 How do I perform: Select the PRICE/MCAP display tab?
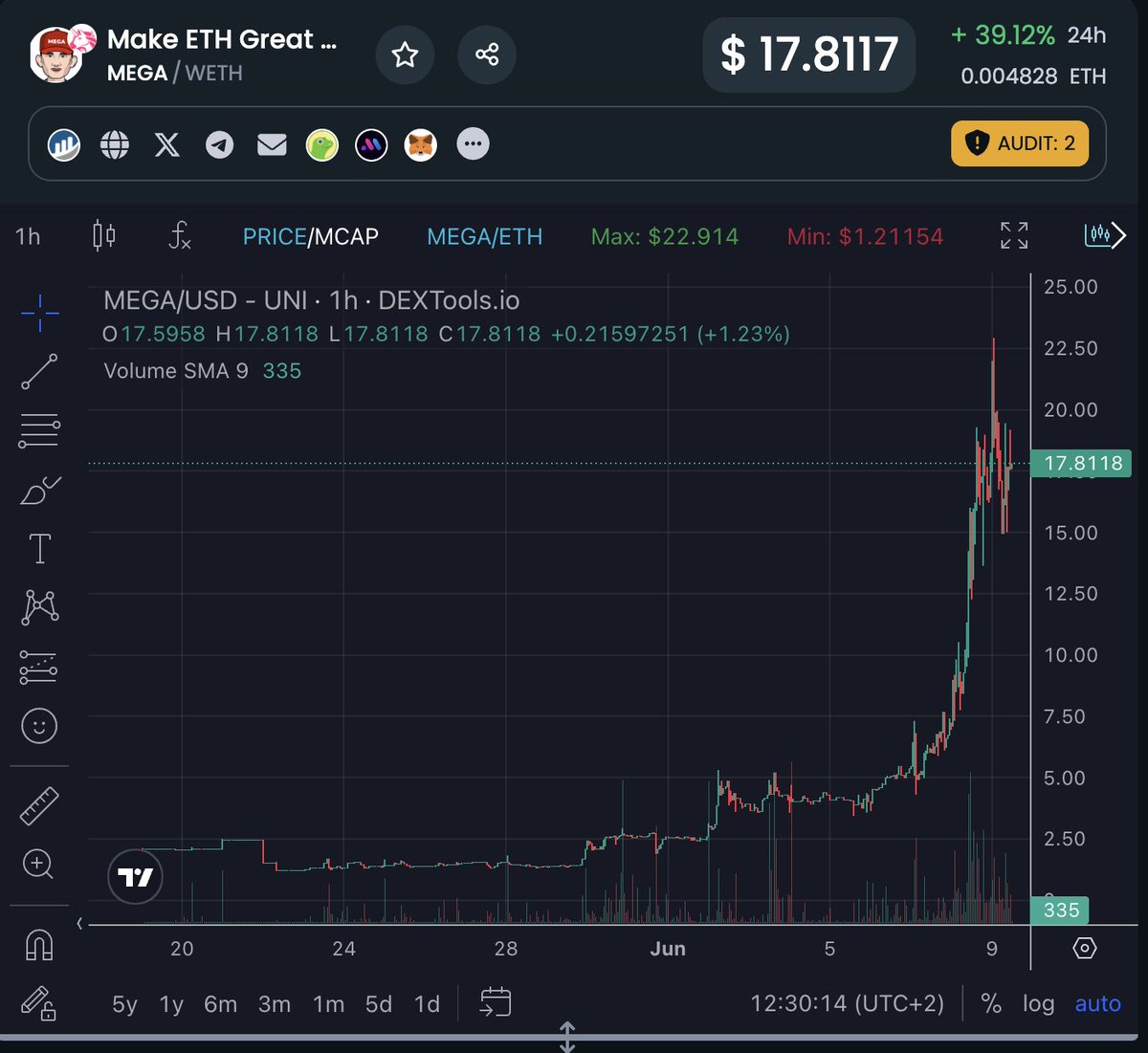(x=311, y=236)
